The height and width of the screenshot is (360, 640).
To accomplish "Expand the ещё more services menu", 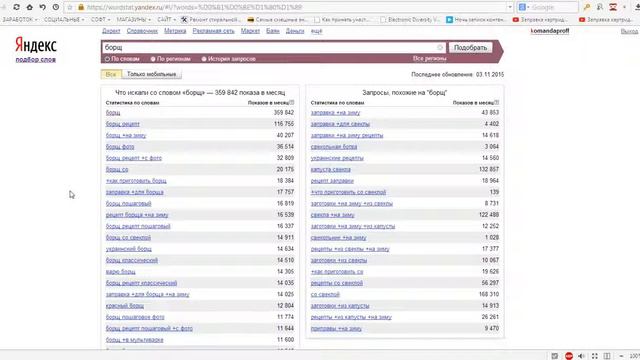I will point(316,31).
